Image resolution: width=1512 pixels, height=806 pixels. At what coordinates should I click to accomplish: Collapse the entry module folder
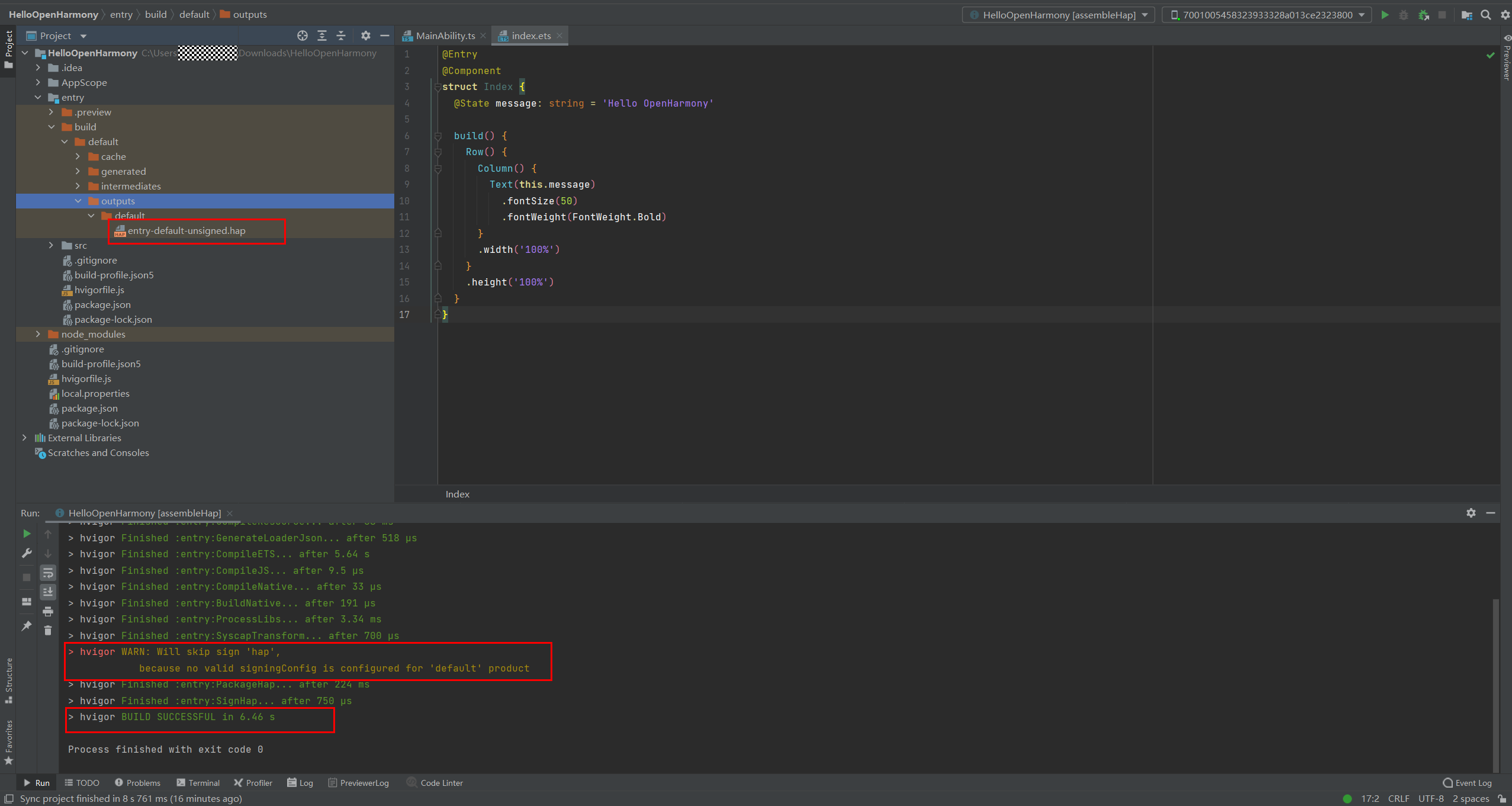coord(38,97)
